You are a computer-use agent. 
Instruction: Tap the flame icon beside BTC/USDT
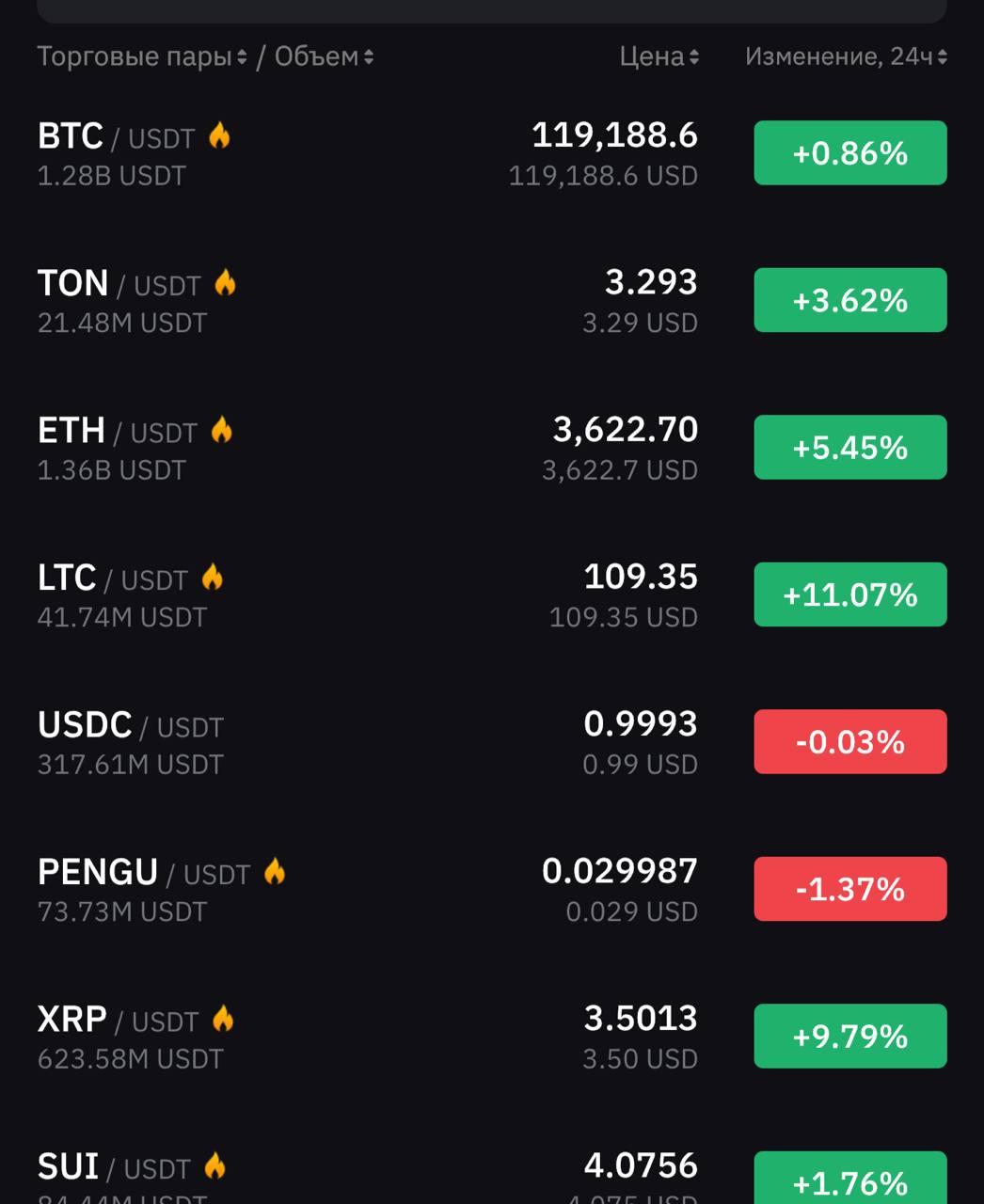point(219,135)
